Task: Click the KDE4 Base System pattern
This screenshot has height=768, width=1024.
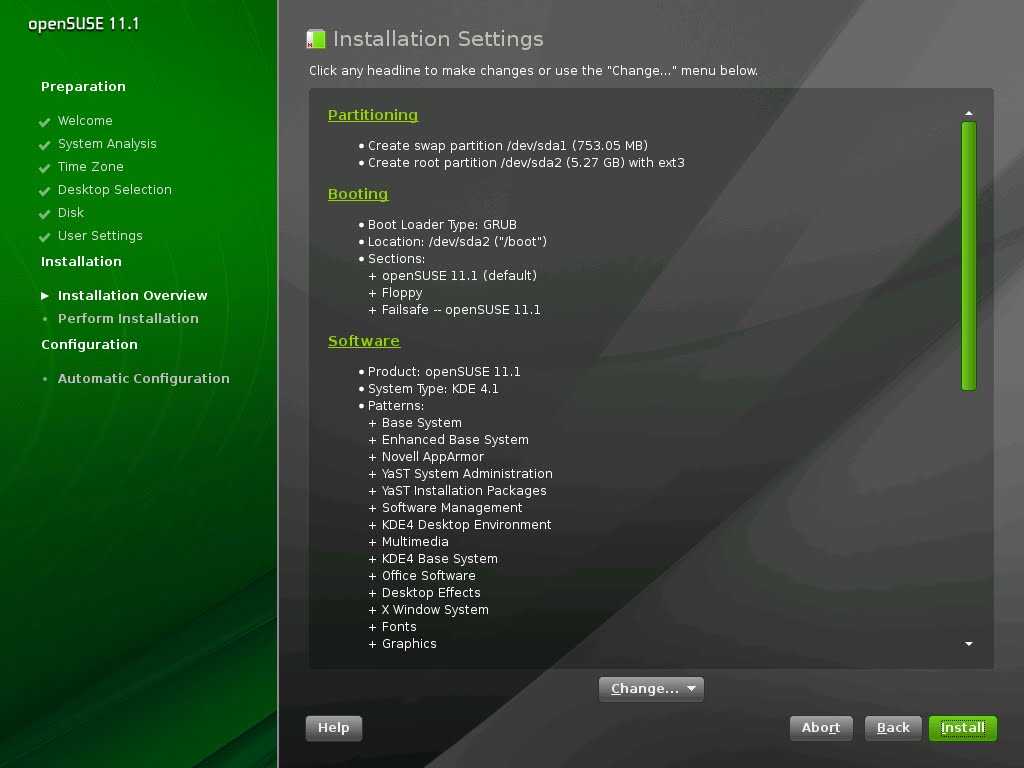Action: pos(440,558)
